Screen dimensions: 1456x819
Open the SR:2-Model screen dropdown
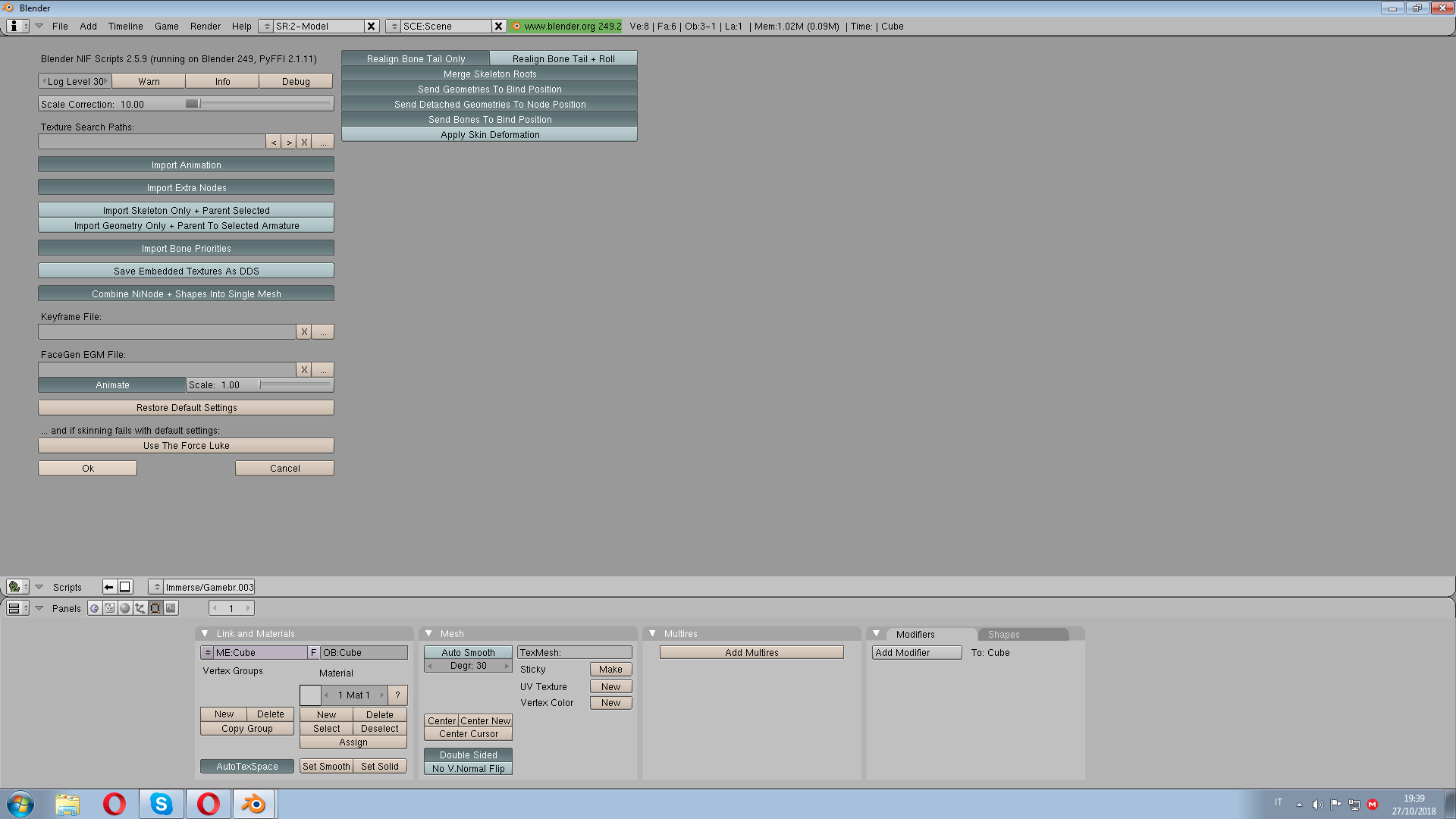[266, 26]
